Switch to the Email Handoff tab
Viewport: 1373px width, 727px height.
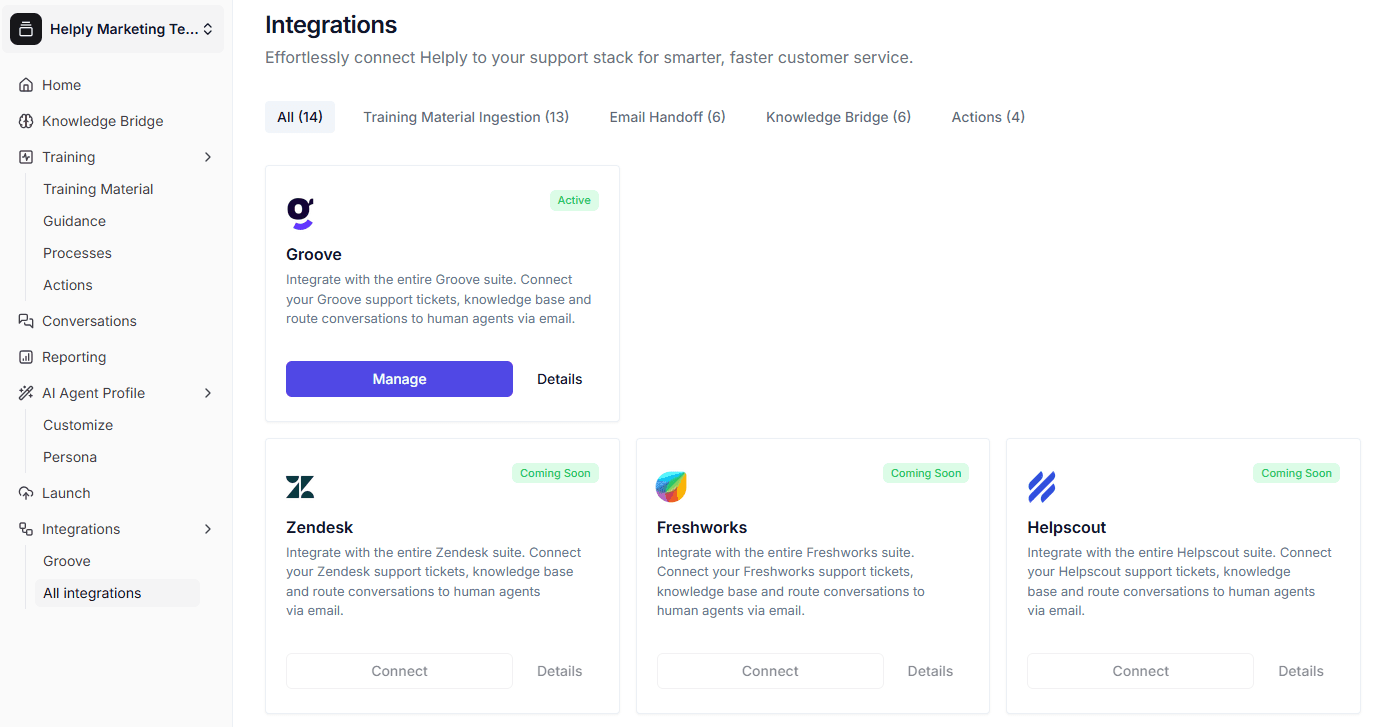click(x=667, y=116)
